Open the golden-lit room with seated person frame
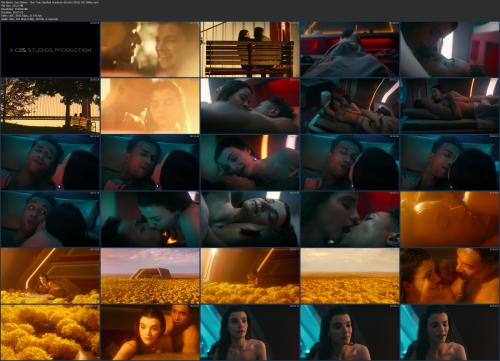Screen dimensions: 500x361 [x=50, y=276]
